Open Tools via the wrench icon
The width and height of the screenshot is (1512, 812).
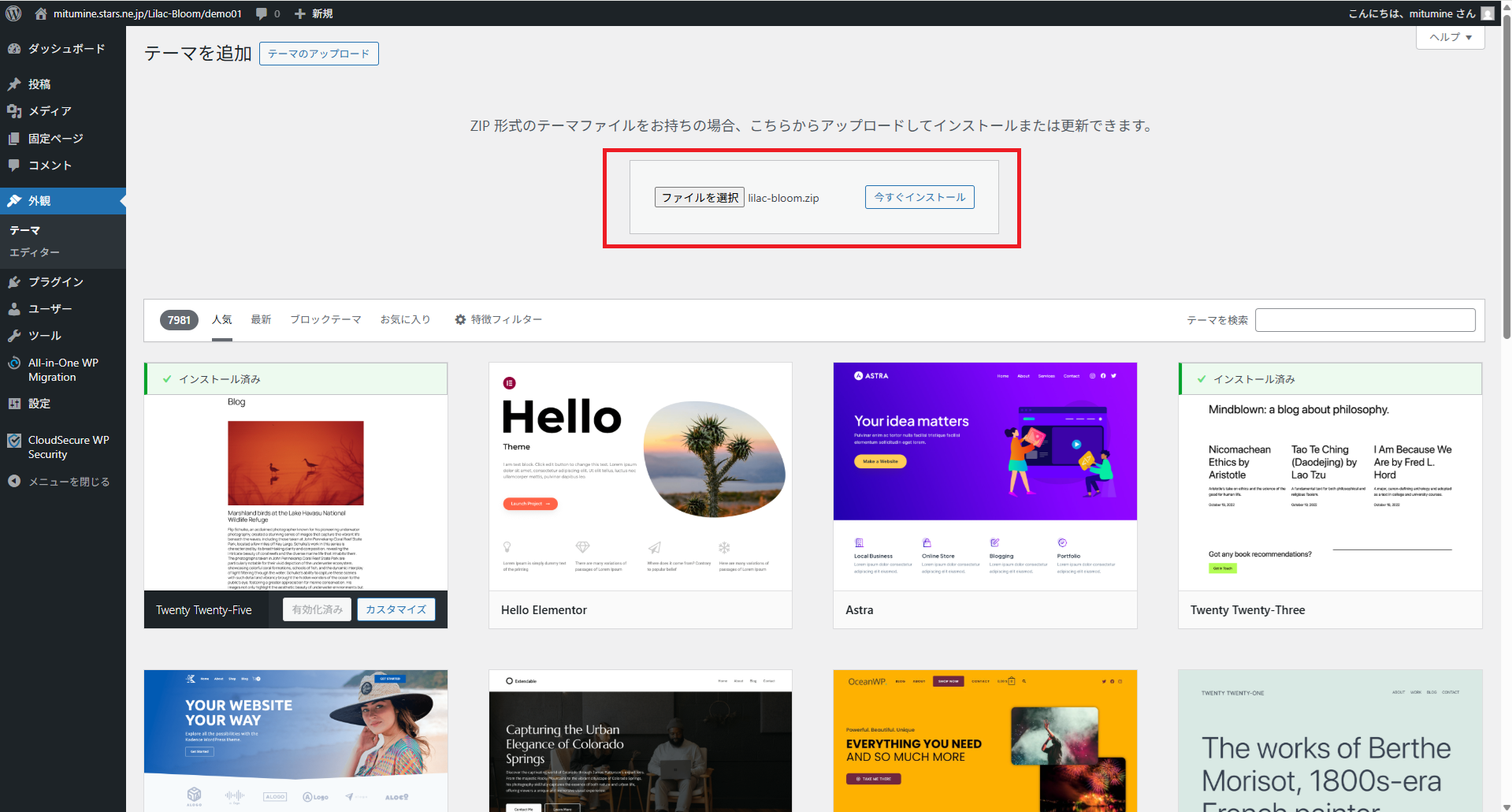[x=14, y=336]
